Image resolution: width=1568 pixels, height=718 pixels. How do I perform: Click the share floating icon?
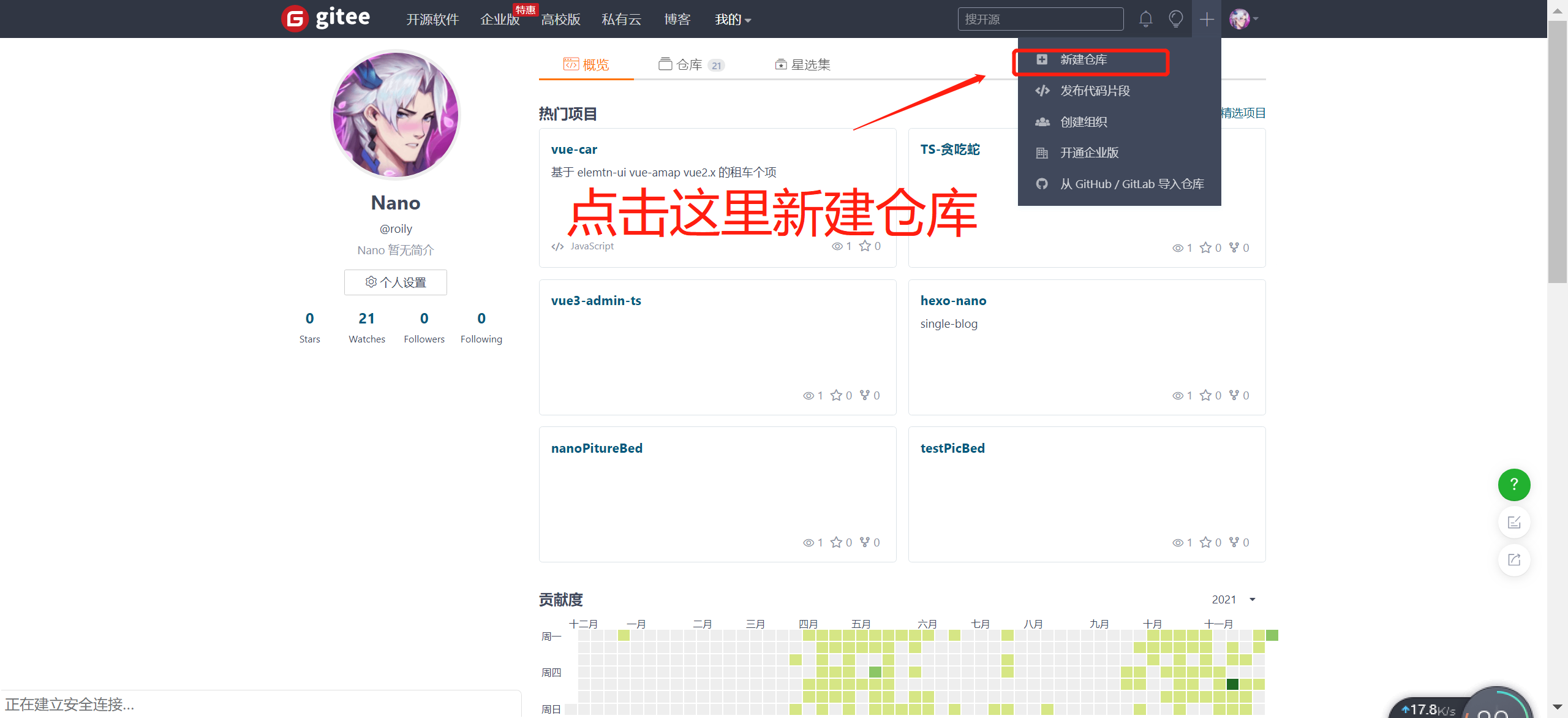click(x=1514, y=560)
